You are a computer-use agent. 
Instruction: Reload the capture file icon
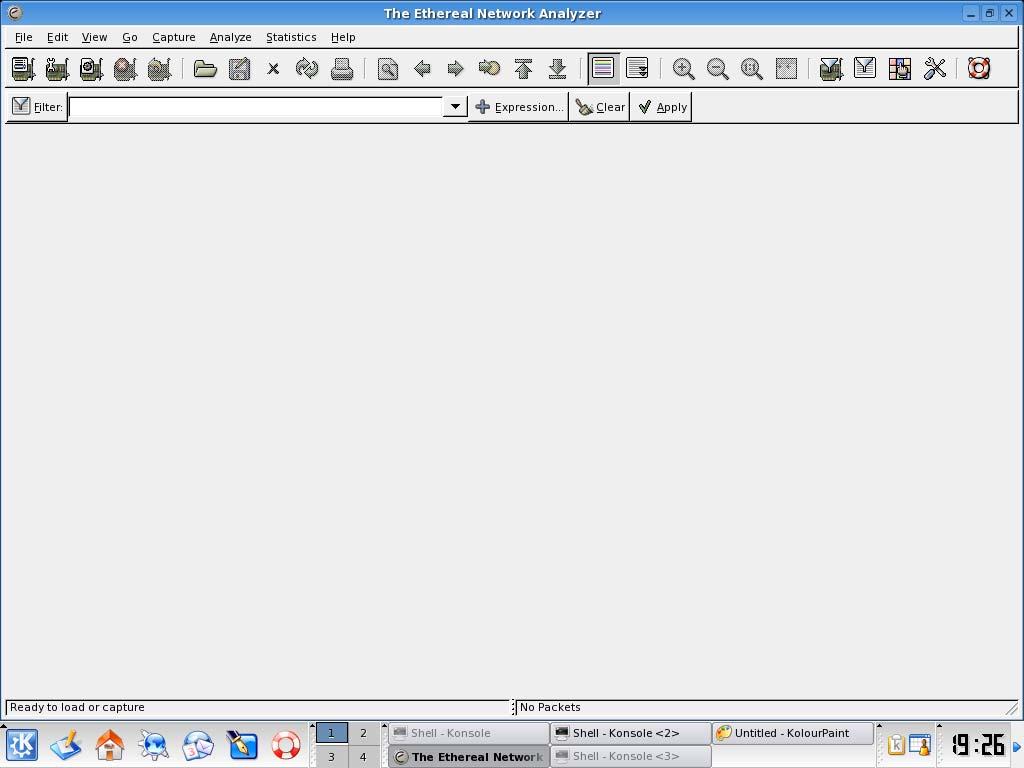tap(307, 69)
